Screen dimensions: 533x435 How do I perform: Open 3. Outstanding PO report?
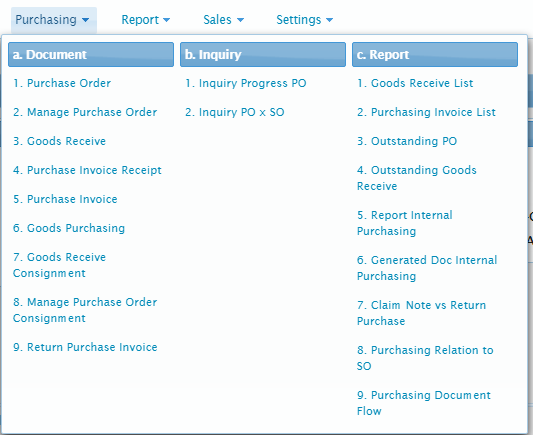[x=407, y=141]
